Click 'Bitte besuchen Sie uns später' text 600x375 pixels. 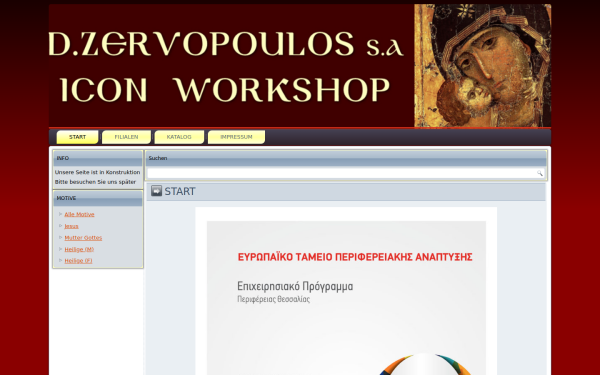coord(95,182)
